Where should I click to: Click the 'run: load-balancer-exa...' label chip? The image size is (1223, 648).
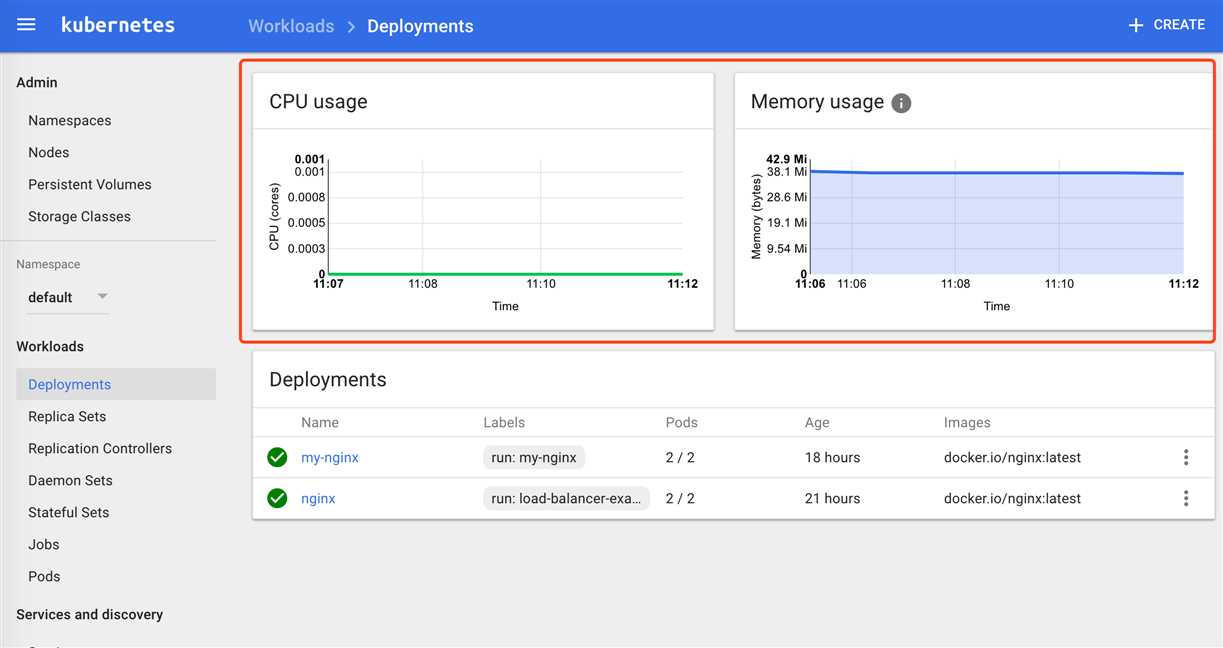click(566, 498)
